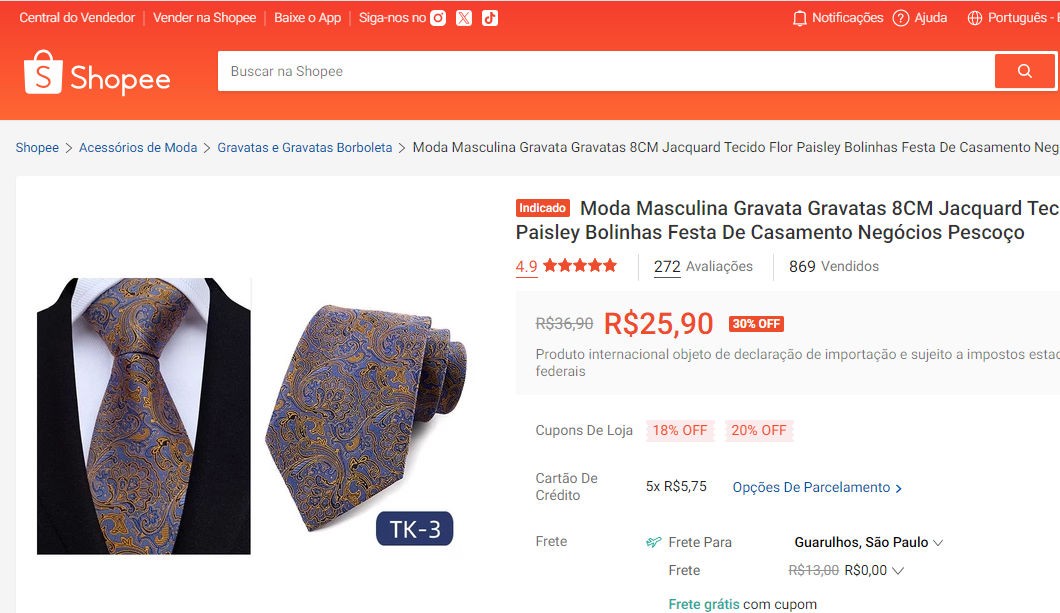Open Opções De Parcelamento installment options
The image size is (1060, 613).
pyautogui.click(x=817, y=488)
